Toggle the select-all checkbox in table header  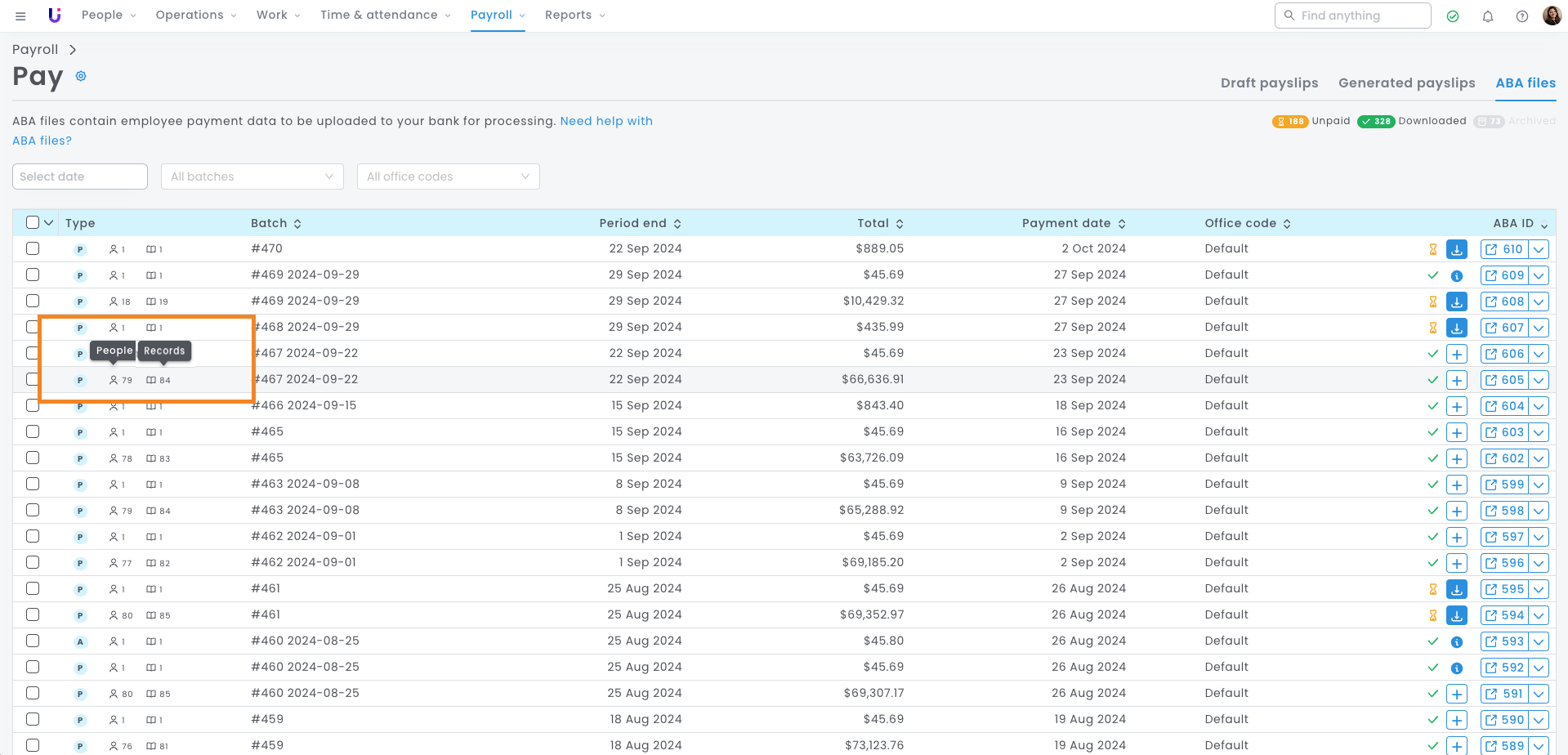coord(33,222)
